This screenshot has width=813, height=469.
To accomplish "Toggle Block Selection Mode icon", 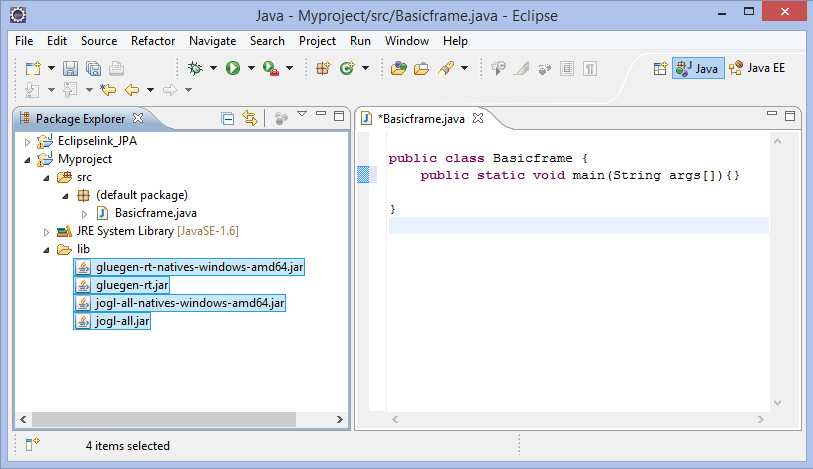I will [x=567, y=68].
